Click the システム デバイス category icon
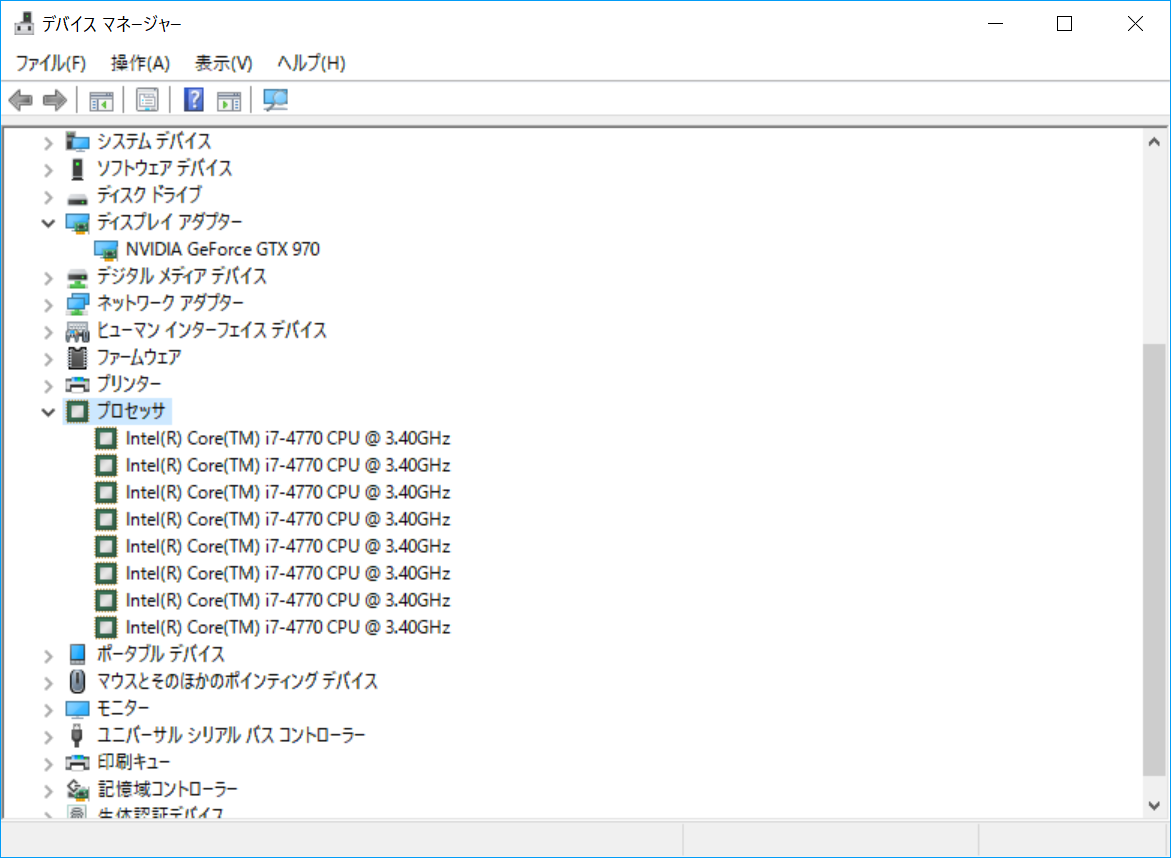1171x858 pixels. [x=78, y=141]
